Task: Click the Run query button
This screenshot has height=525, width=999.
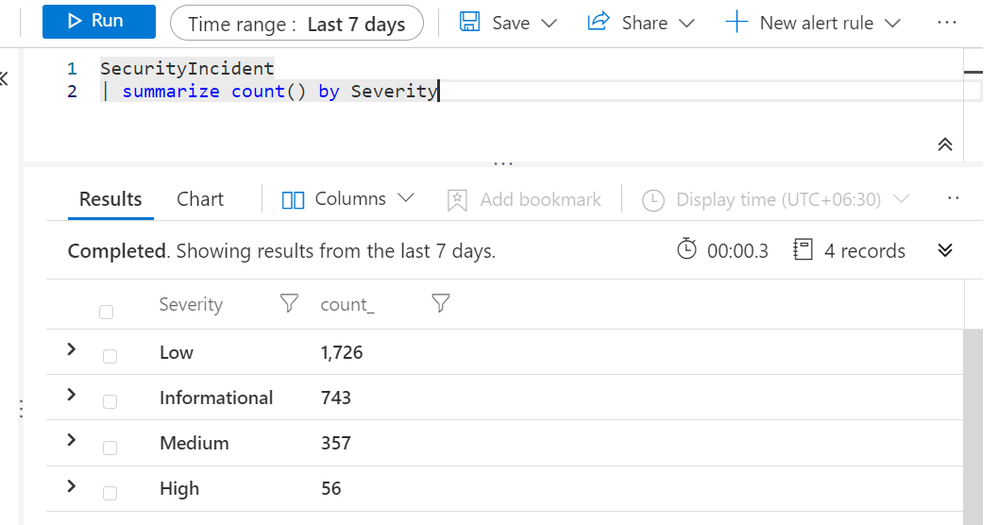Action: (x=98, y=21)
